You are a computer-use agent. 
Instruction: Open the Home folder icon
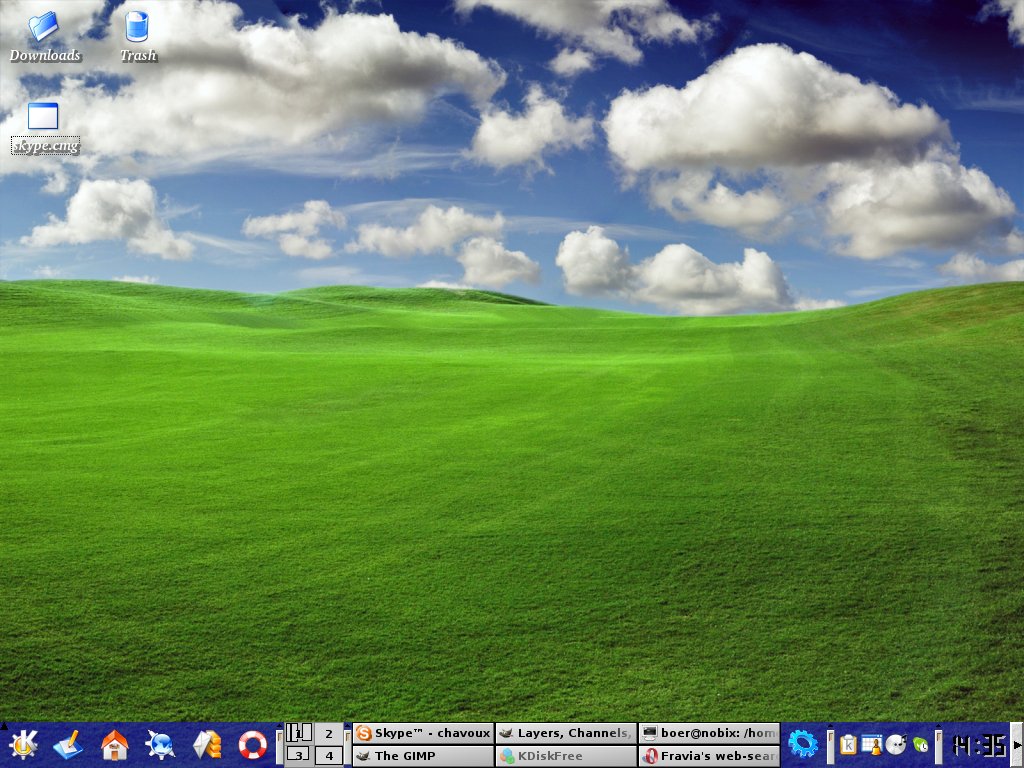click(x=115, y=745)
